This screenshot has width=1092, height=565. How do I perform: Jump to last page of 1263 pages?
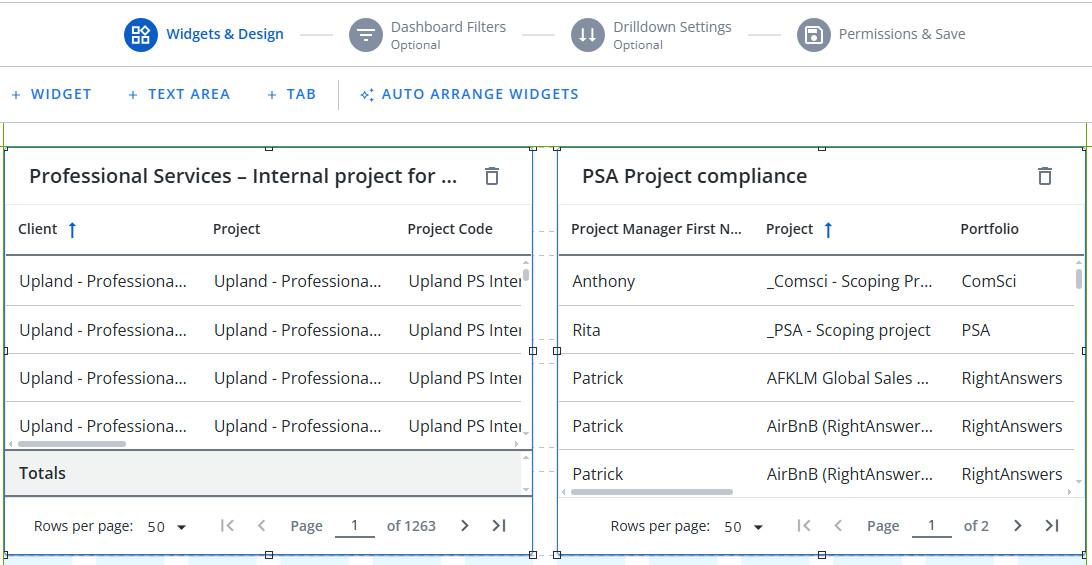click(499, 526)
